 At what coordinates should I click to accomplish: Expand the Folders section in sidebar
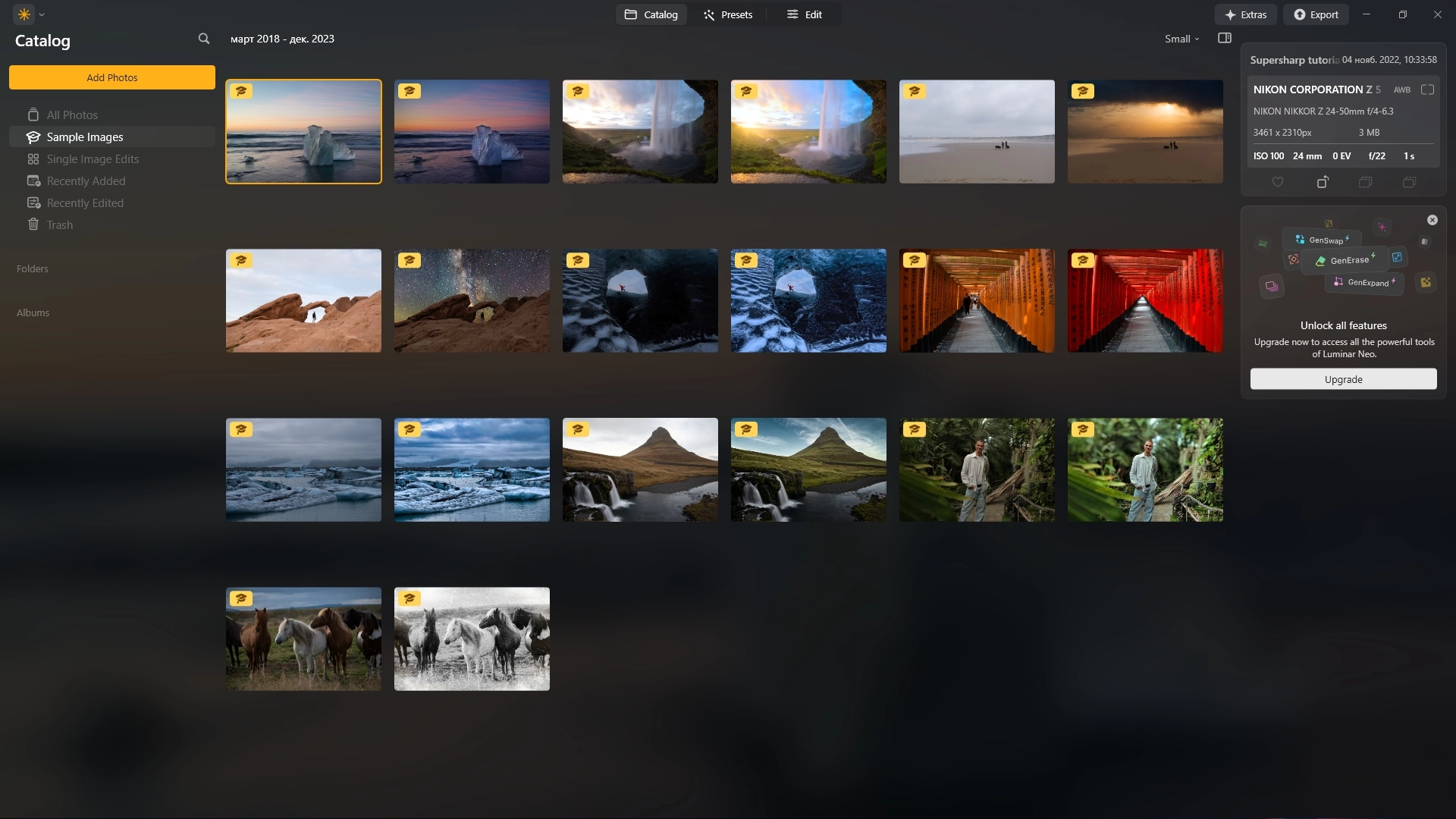pyautogui.click(x=33, y=268)
